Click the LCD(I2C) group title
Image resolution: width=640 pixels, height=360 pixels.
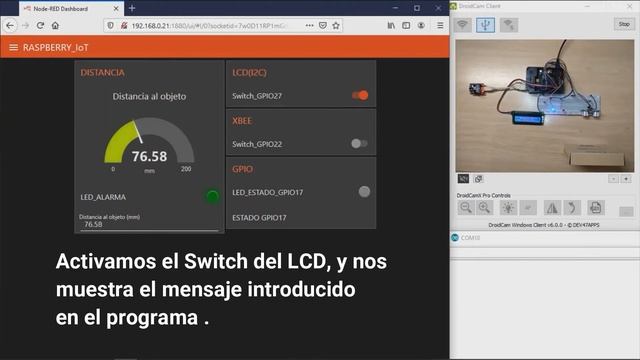[249, 73]
